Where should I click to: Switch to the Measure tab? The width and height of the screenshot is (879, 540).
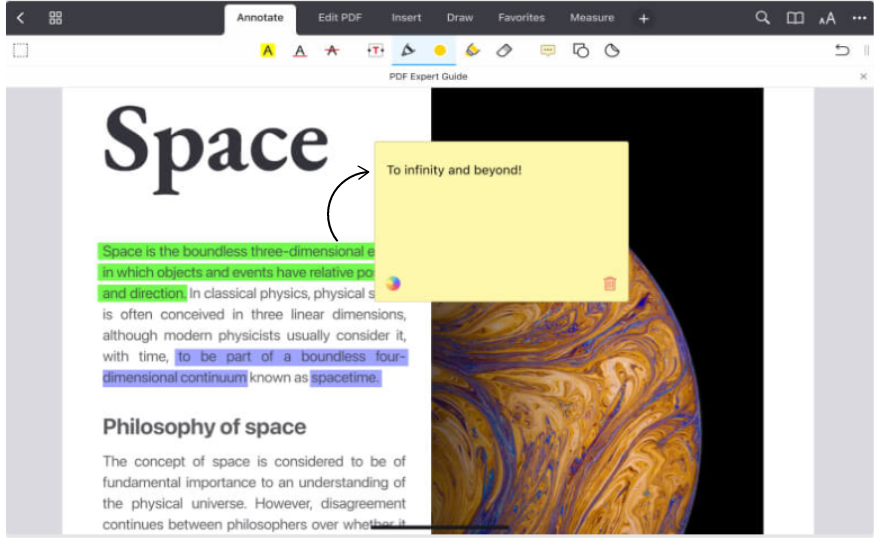(592, 18)
